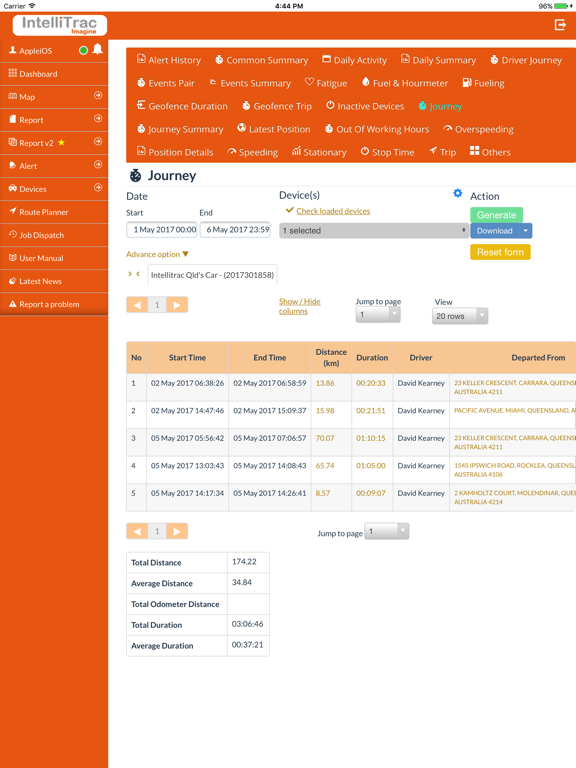This screenshot has width=576, height=768.
Task: Open the 1 selected devices dropdown
Action: (x=374, y=231)
